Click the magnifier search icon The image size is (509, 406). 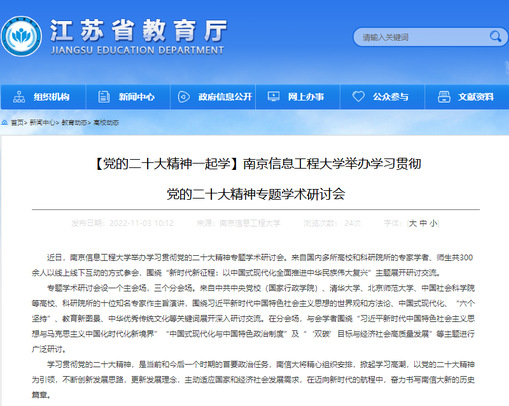tap(495, 36)
